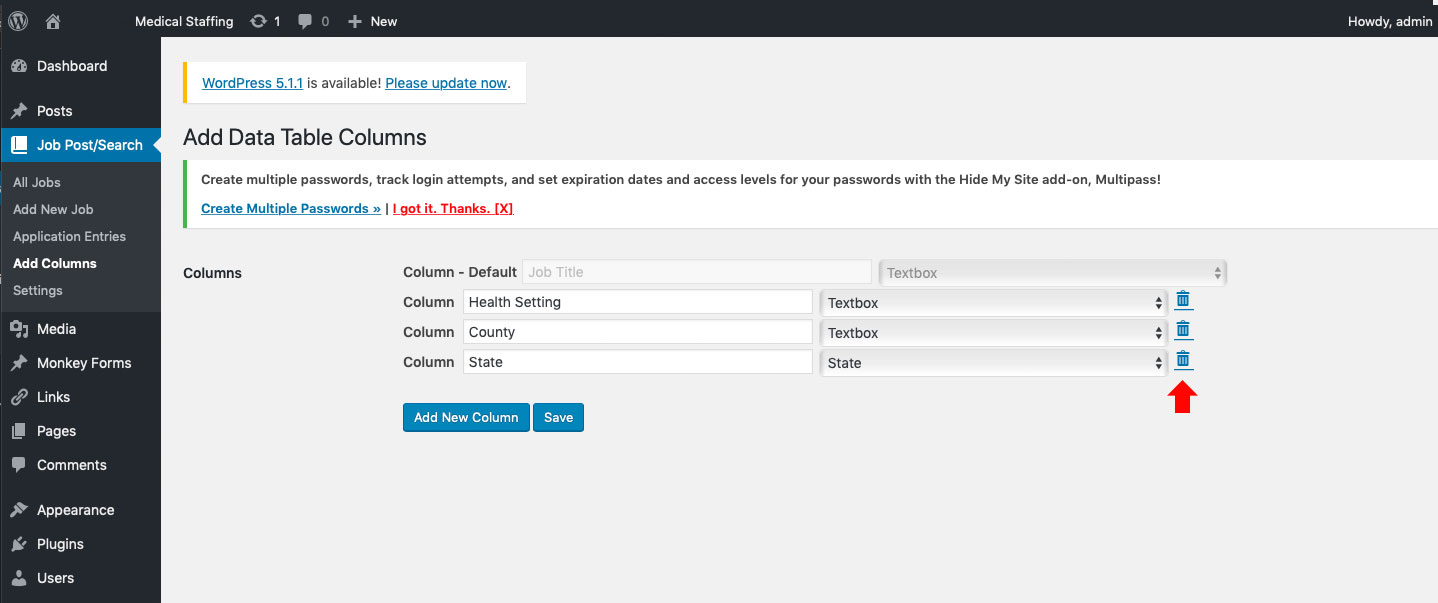Open type dropdown for County column

pos(994,332)
